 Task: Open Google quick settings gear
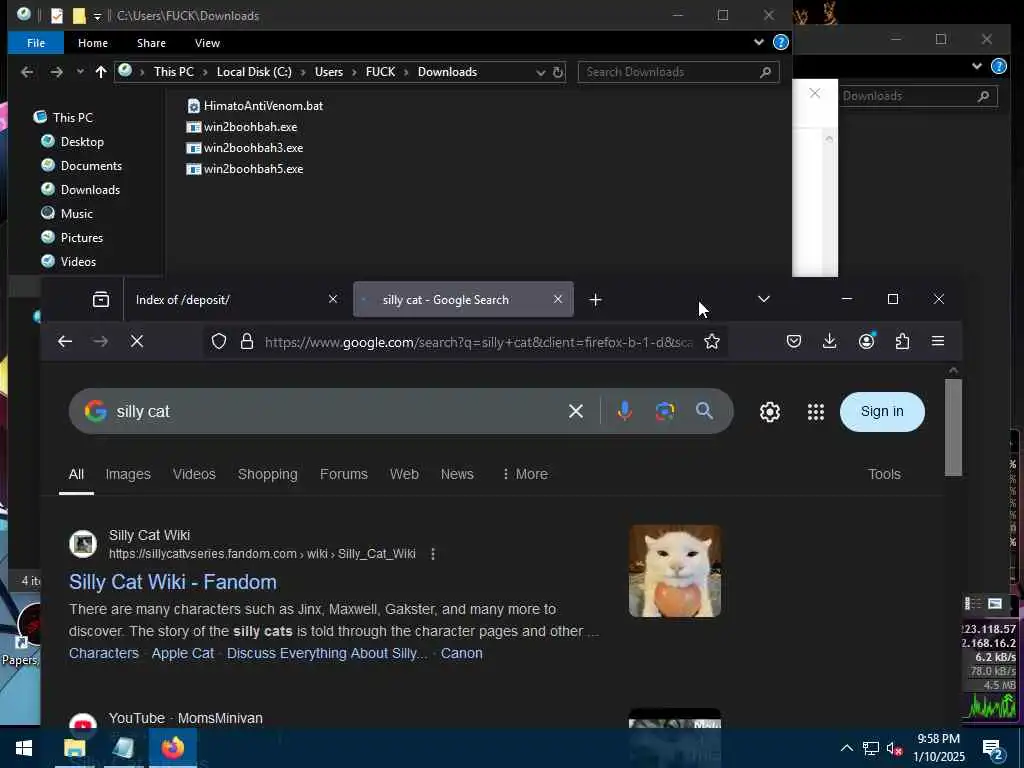coord(769,412)
